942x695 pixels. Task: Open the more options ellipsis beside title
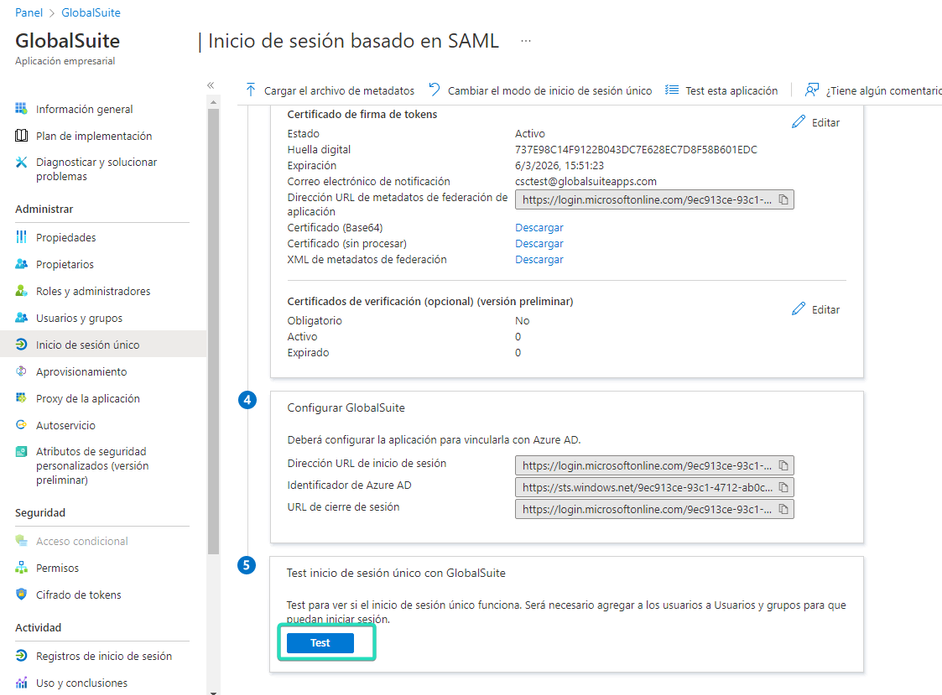coord(526,41)
